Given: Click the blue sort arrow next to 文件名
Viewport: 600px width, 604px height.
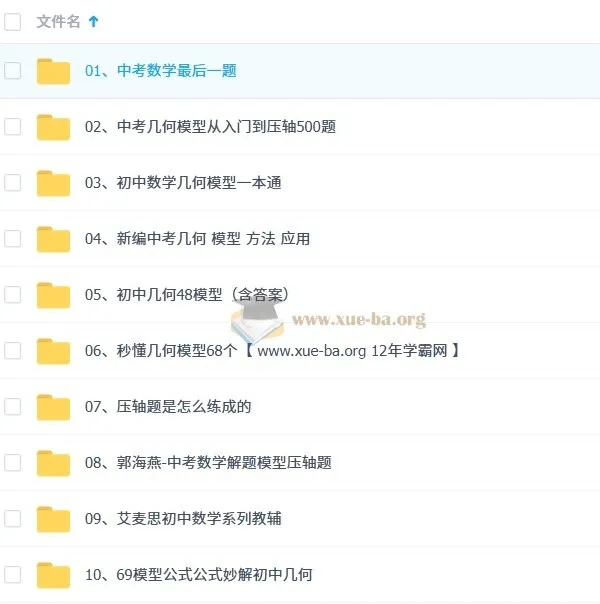Looking at the screenshot, I should tap(93, 22).
